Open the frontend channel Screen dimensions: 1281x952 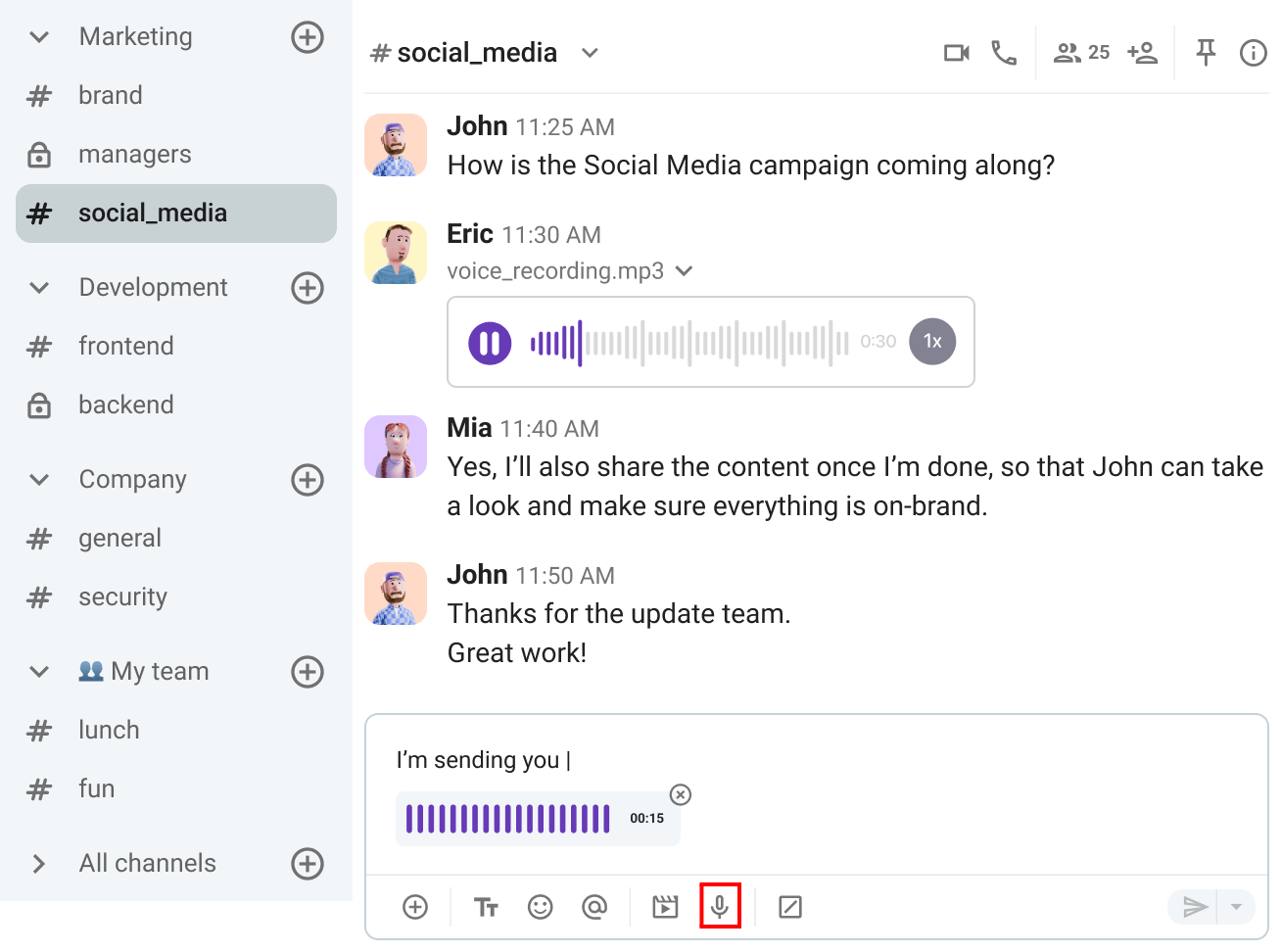pos(126,346)
